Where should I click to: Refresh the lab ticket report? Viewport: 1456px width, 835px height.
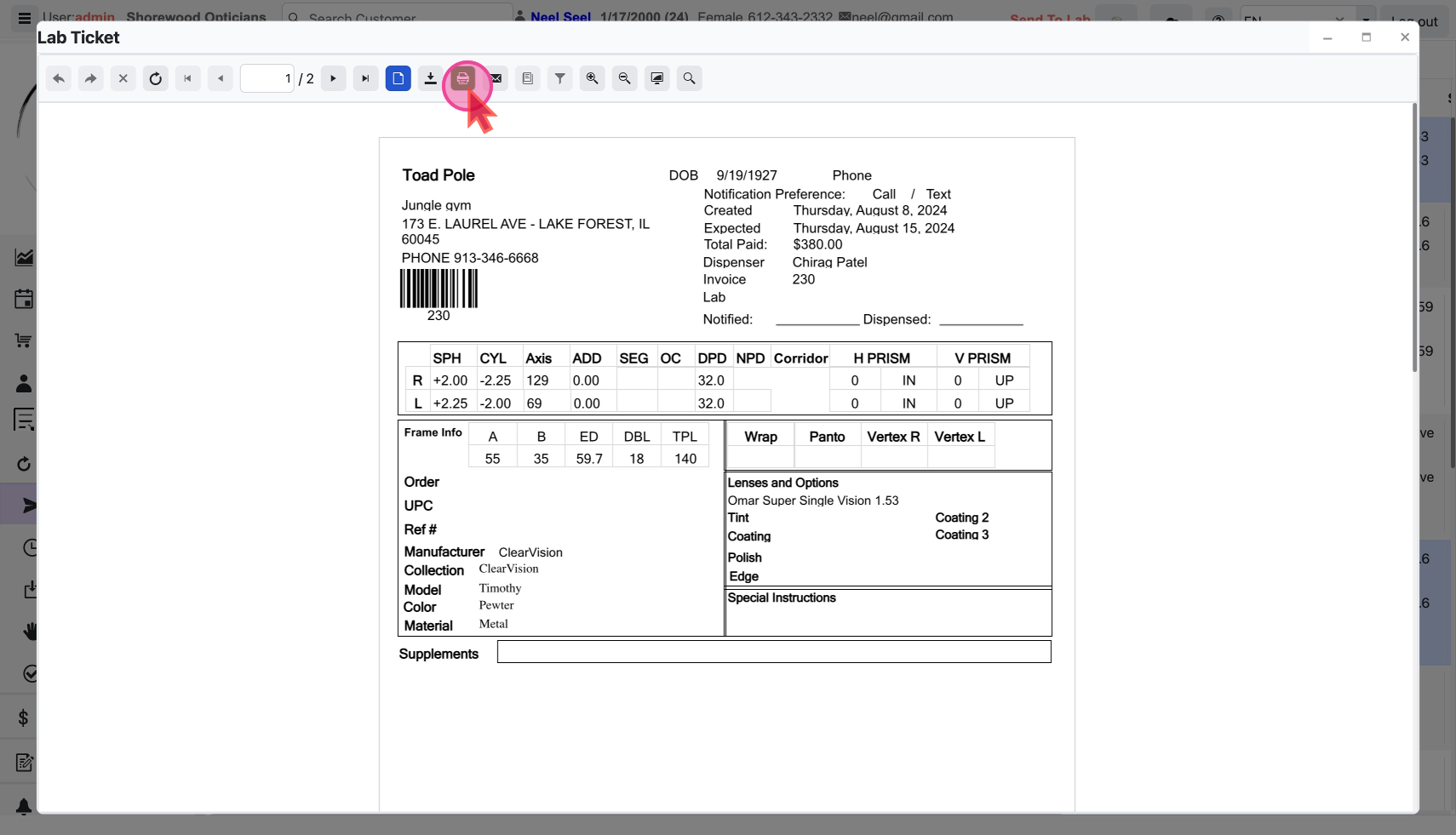coord(156,78)
